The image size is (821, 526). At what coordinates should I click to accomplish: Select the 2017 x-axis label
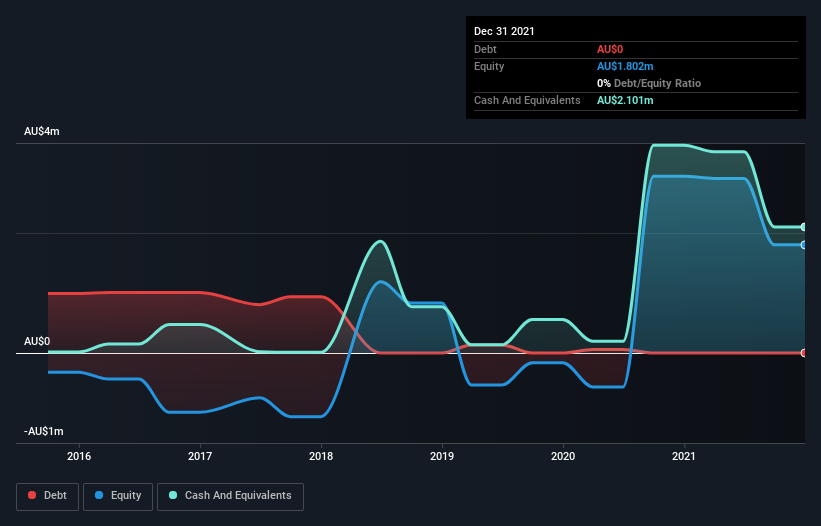tap(200, 456)
